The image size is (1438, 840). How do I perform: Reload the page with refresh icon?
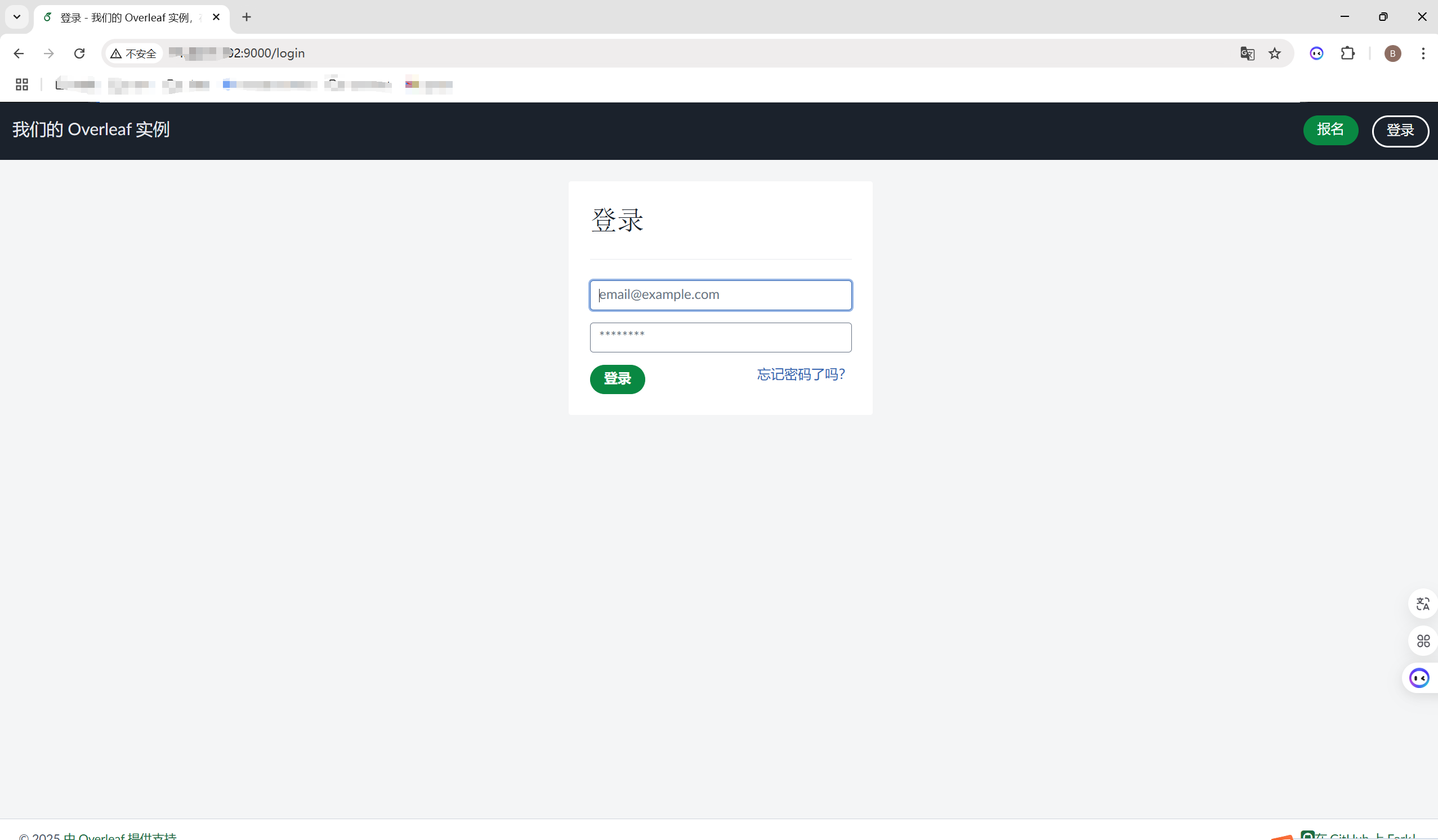79,53
